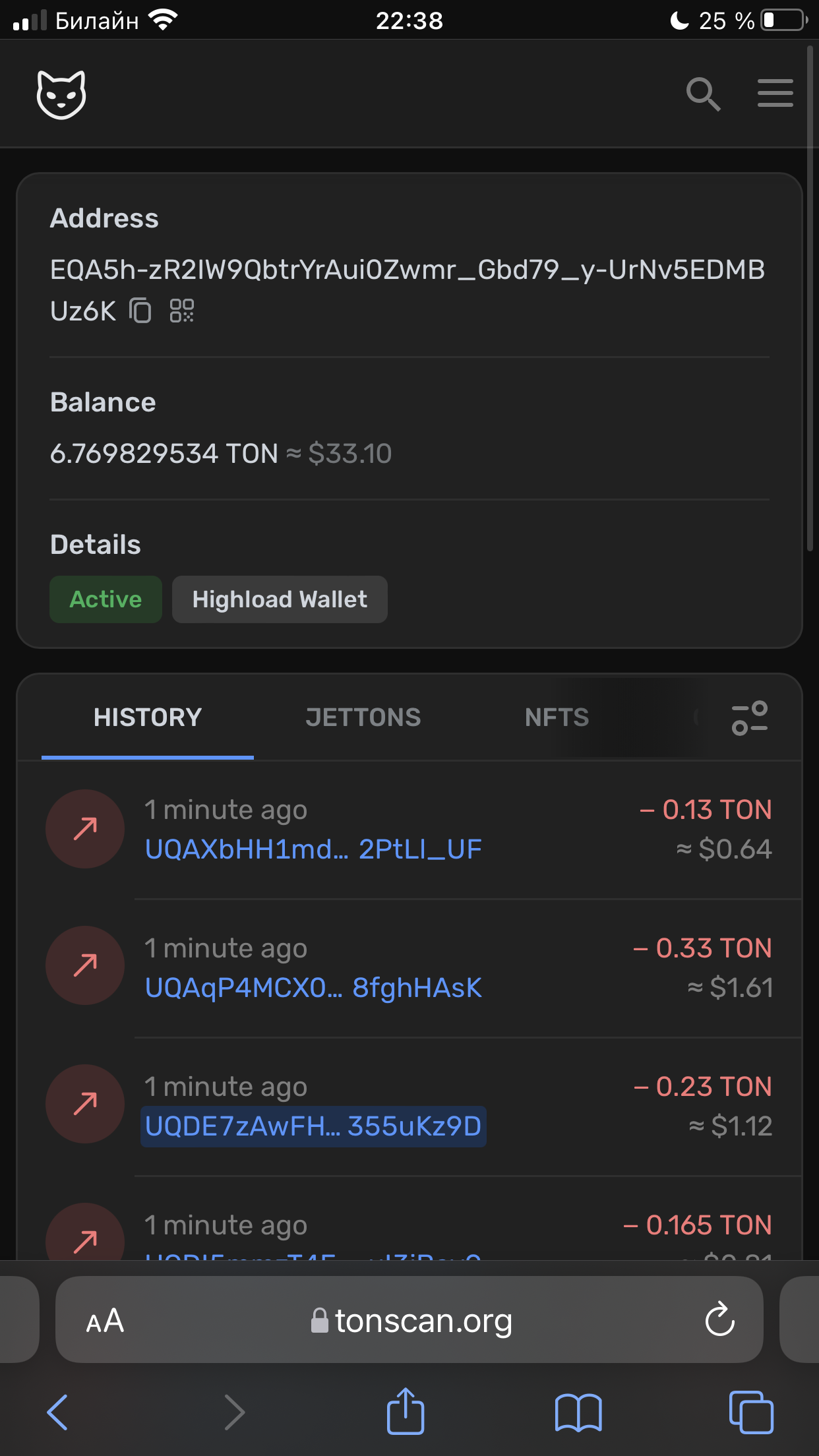The width and height of the screenshot is (819, 1456).
Task: Open address UQAXbHH1md... 2PtLI_UF
Action: 313,849
